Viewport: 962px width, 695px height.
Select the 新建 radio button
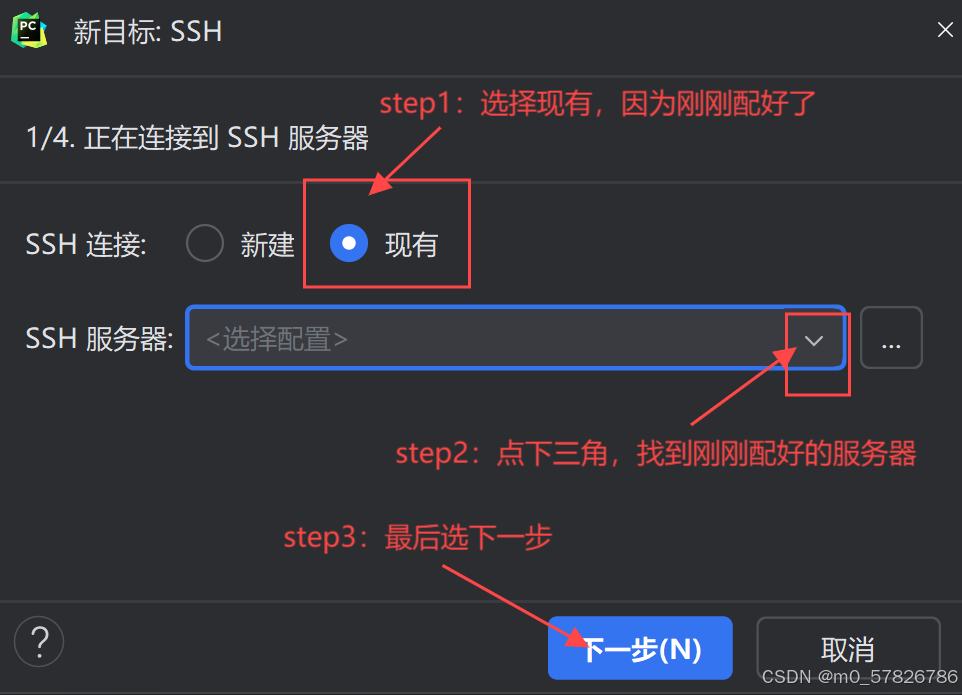pos(205,244)
